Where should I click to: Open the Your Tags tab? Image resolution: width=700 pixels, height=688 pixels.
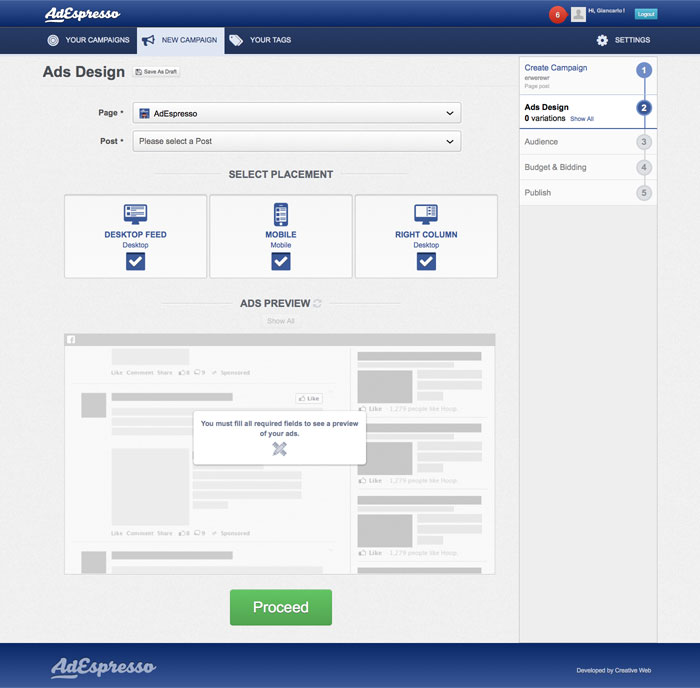pyautogui.click(x=260, y=40)
